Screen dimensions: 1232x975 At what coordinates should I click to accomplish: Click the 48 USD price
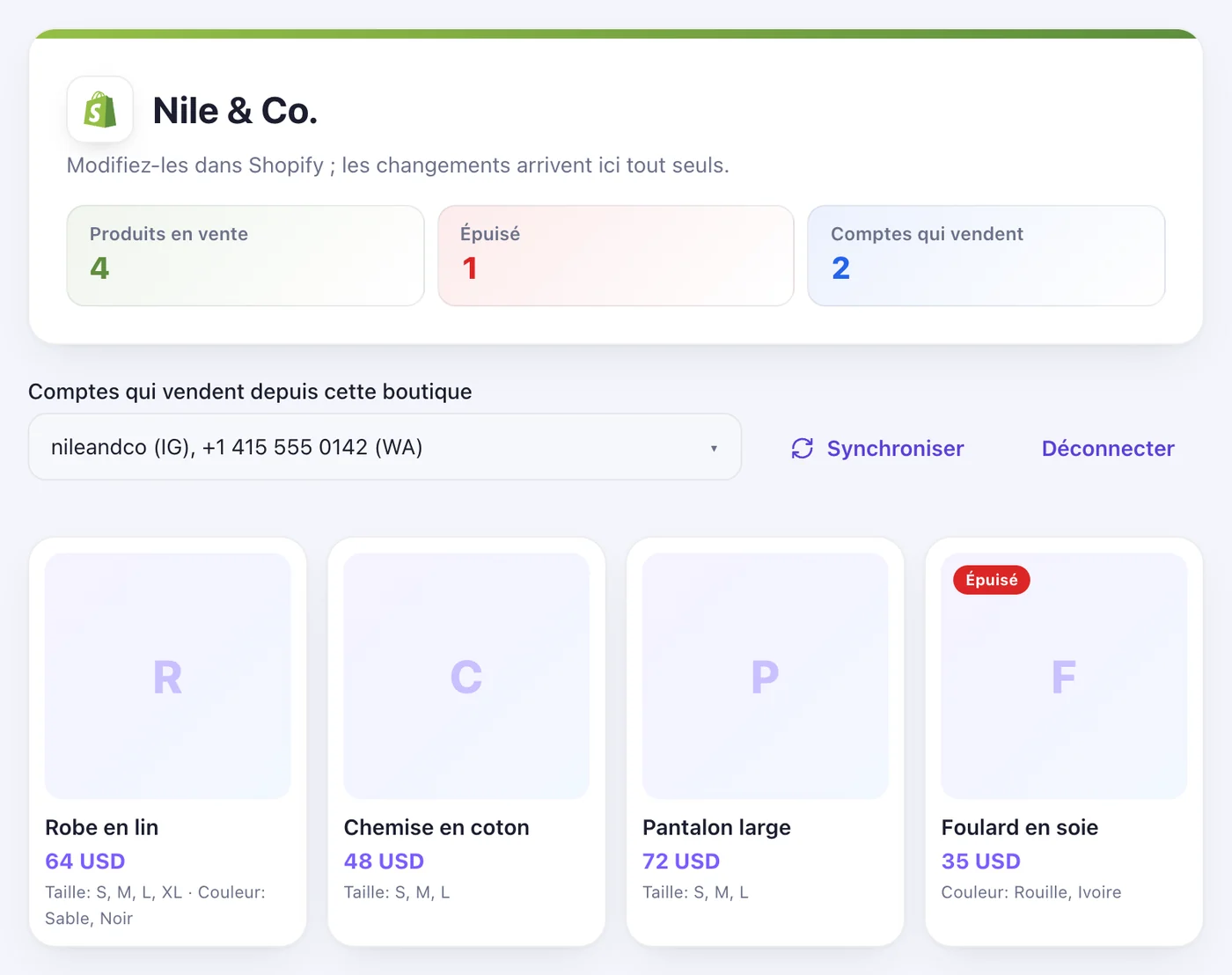[x=384, y=861]
